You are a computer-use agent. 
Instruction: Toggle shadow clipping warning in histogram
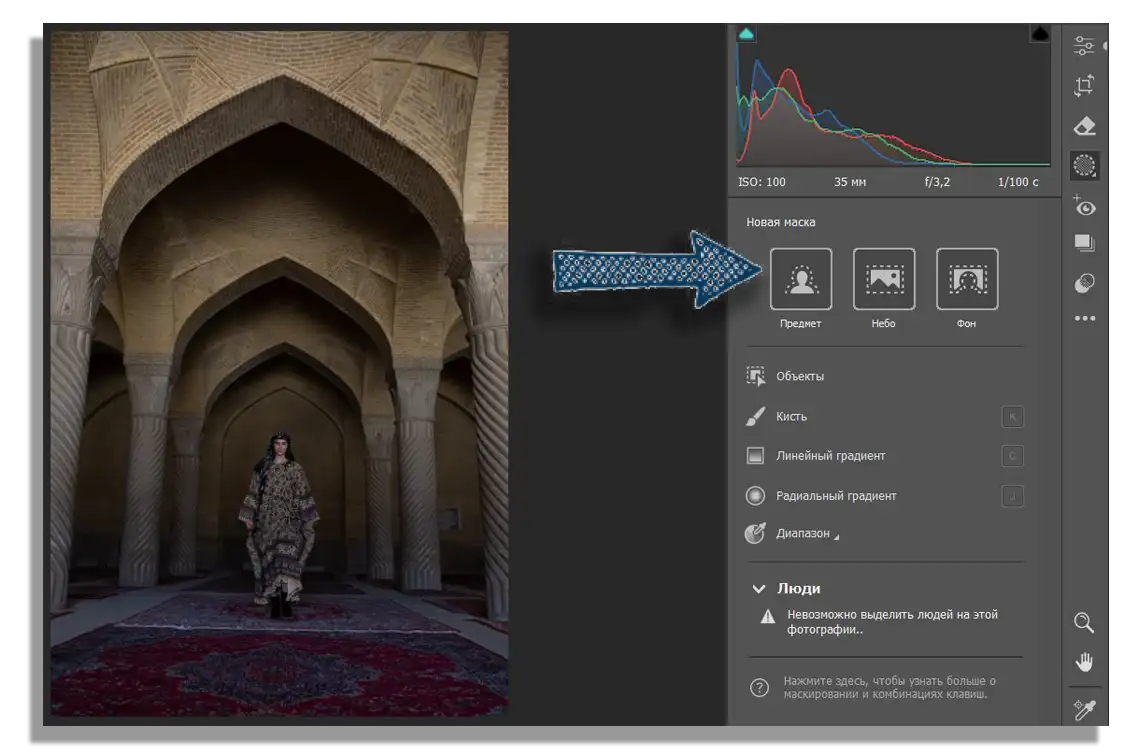(746, 34)
